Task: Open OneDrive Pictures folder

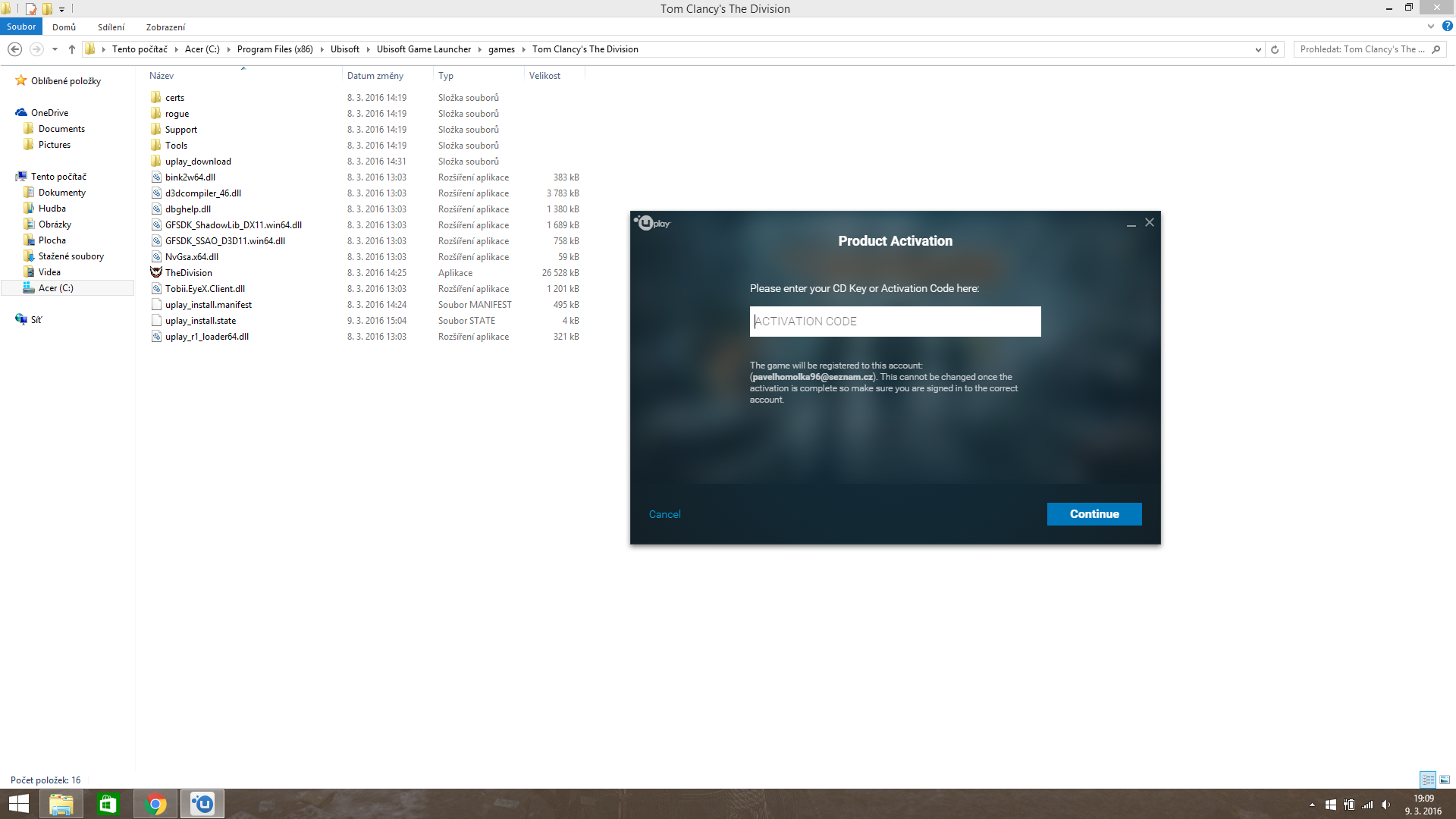Action: tap(54, 145)
